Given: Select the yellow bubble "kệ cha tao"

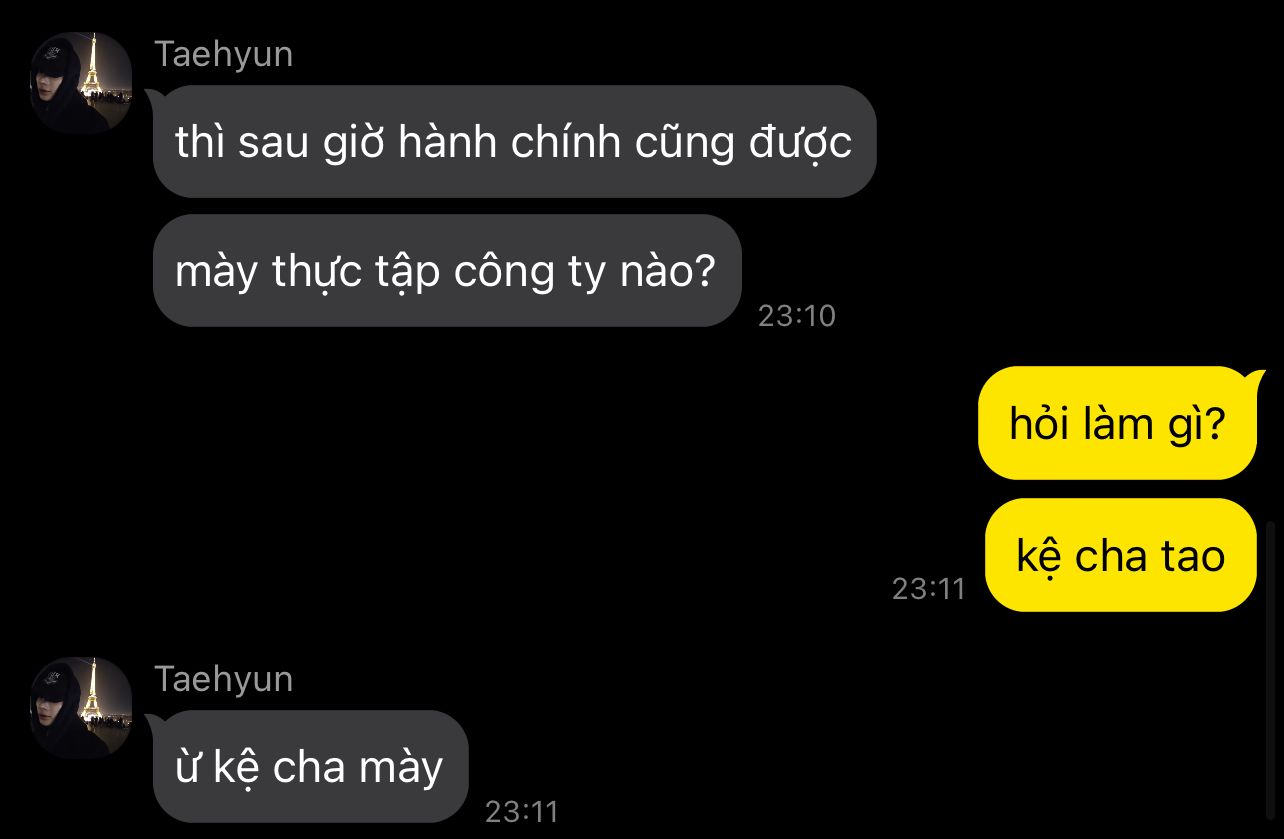Looking at the screenshot, I should coord(1121,555).
